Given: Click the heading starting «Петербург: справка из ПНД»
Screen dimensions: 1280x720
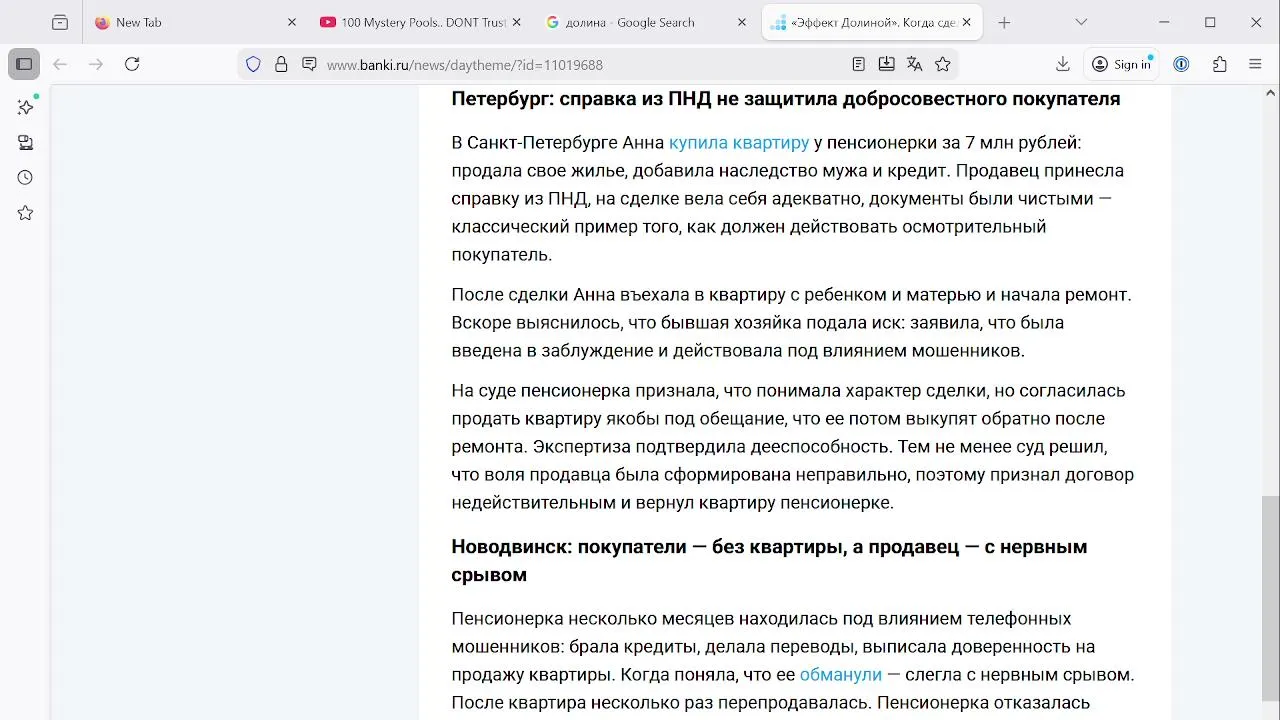Looking at the screenshot, I should [786, 98].
